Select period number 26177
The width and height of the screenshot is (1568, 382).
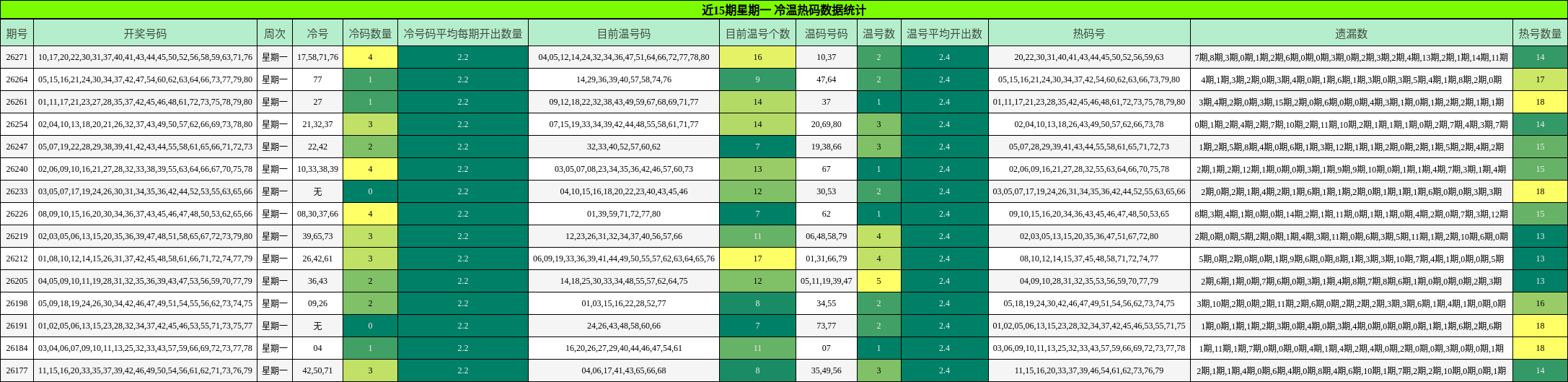tap(17, 370)
